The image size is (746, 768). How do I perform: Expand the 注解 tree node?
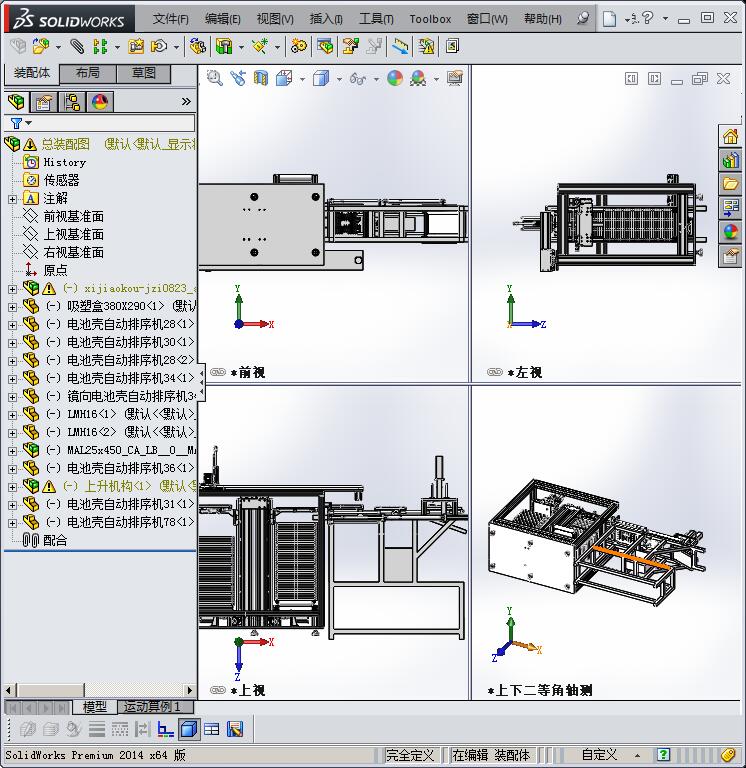coord(13,199)
